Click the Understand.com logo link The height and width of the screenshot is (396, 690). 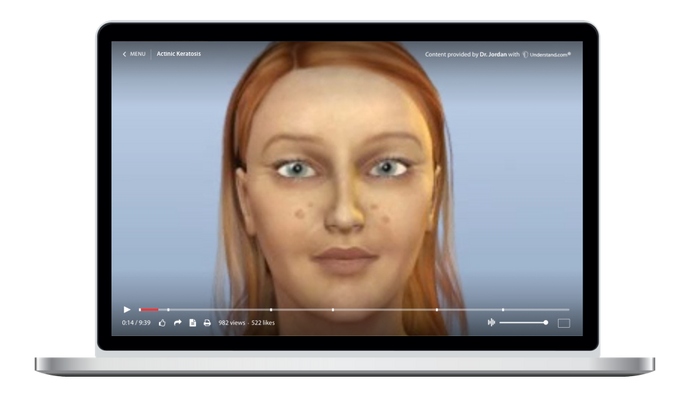pos(547,55)
